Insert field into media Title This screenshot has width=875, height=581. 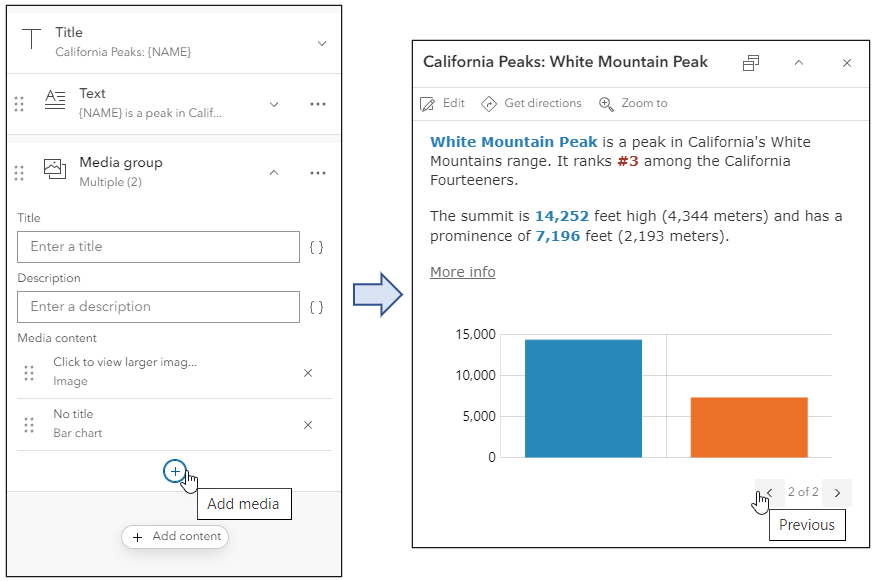point(316,247)
